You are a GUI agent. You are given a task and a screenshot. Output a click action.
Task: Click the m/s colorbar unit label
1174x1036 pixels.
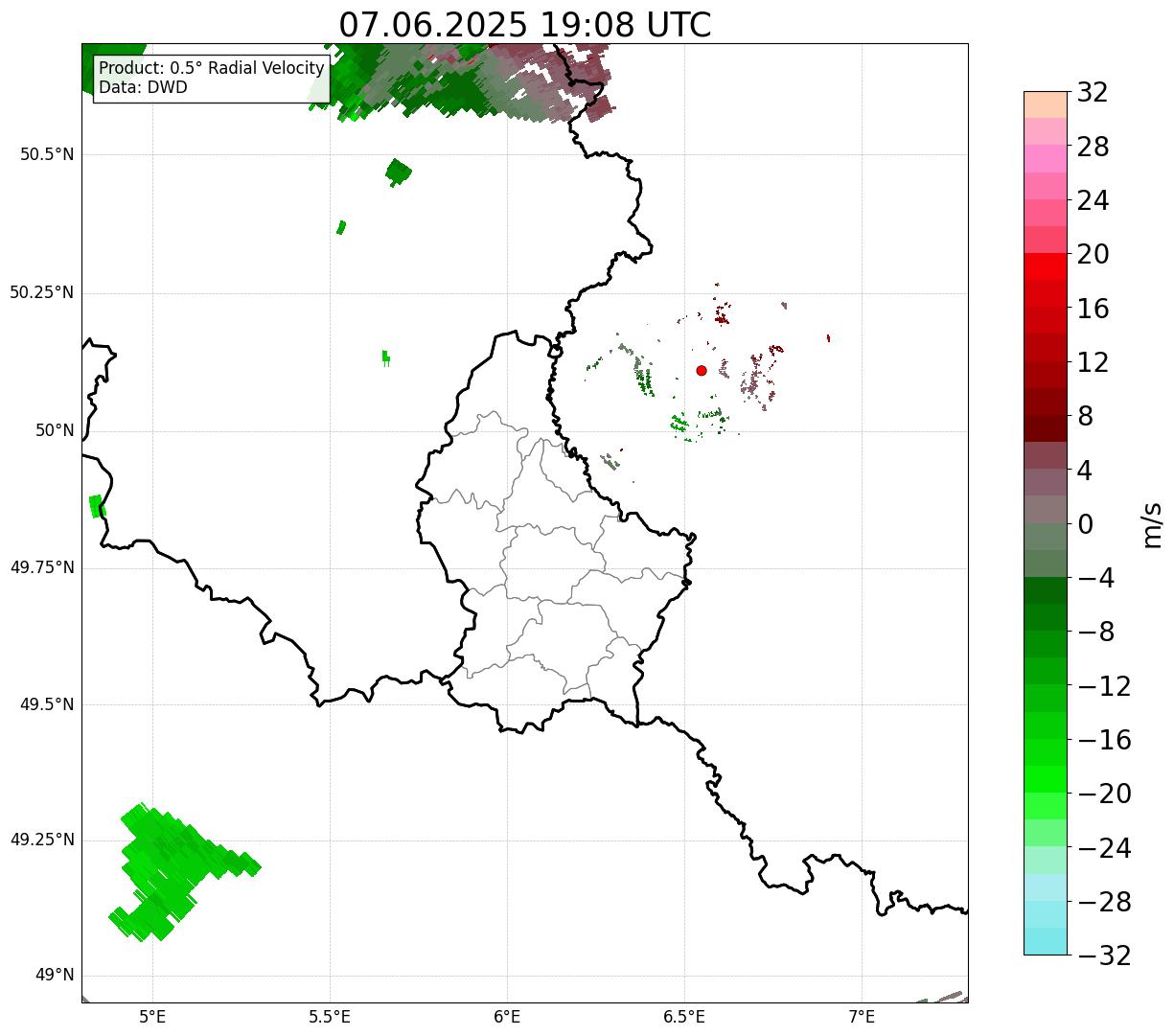(x=1153, y=524)
